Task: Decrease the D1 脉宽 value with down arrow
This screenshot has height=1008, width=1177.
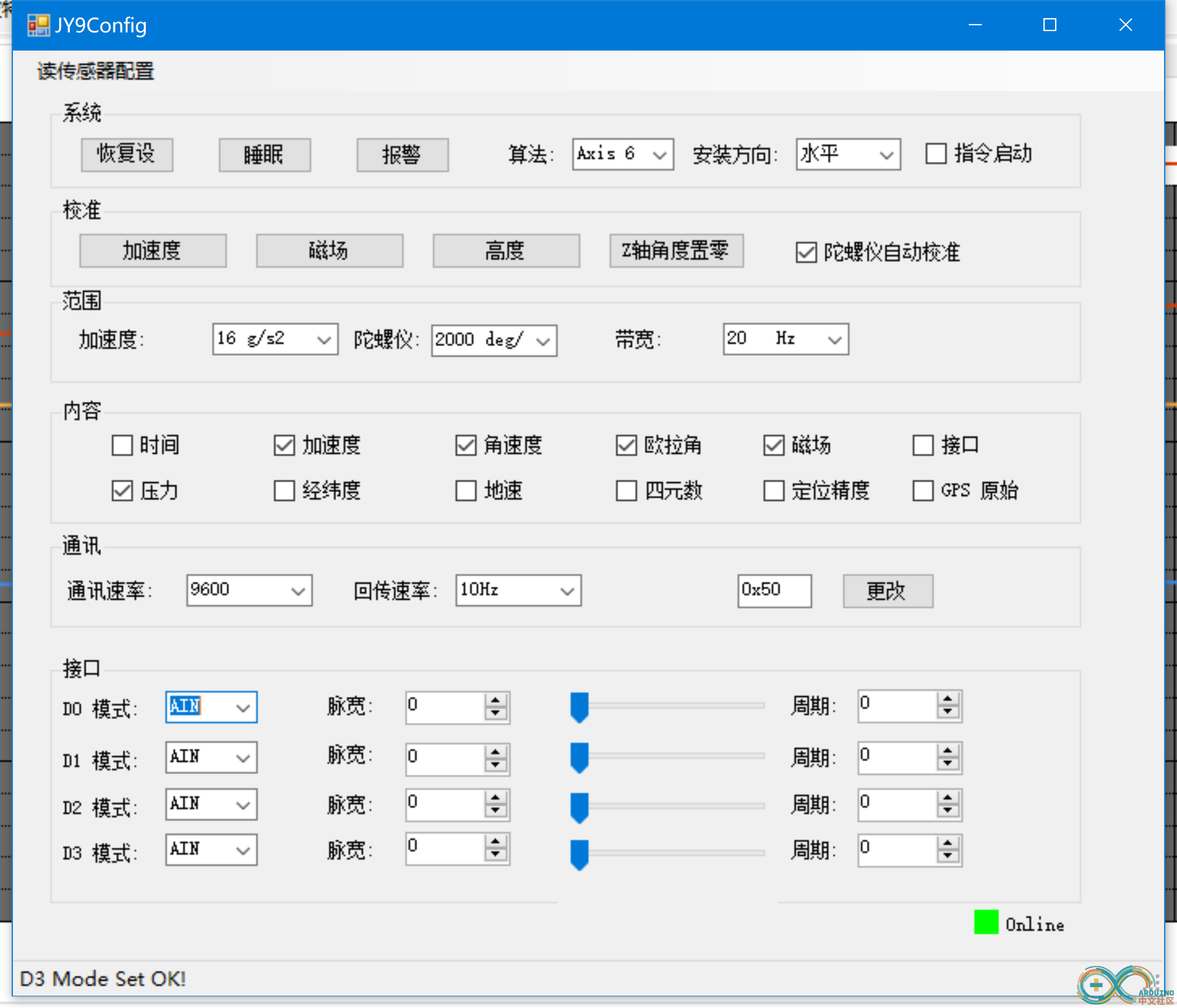Action: (495, 766)
